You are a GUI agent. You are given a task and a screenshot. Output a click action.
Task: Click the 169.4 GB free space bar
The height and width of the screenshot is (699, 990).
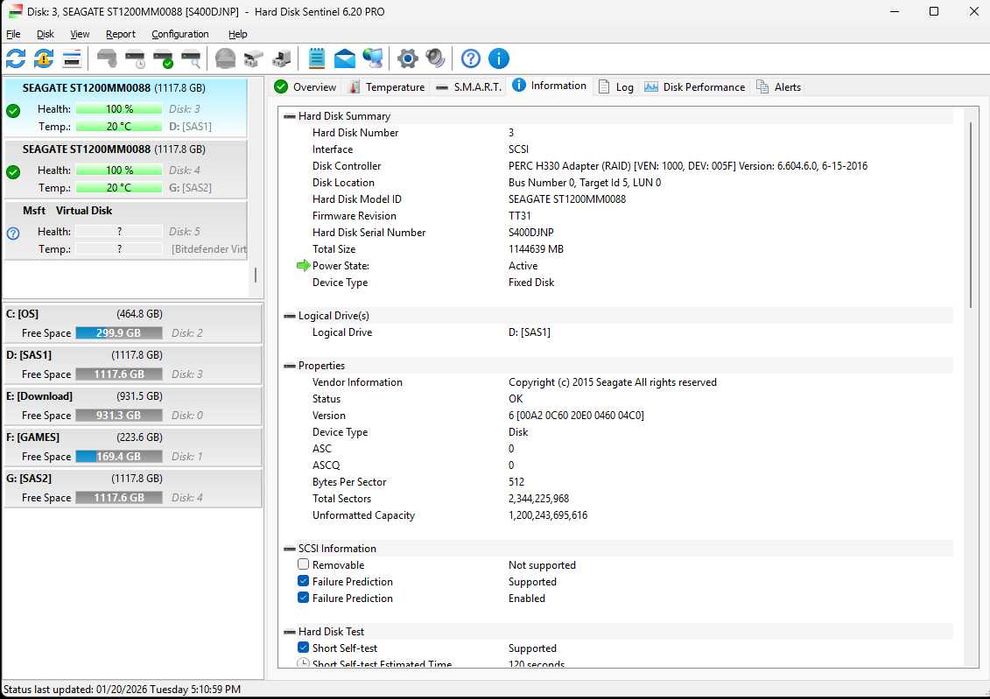point(119,456)
